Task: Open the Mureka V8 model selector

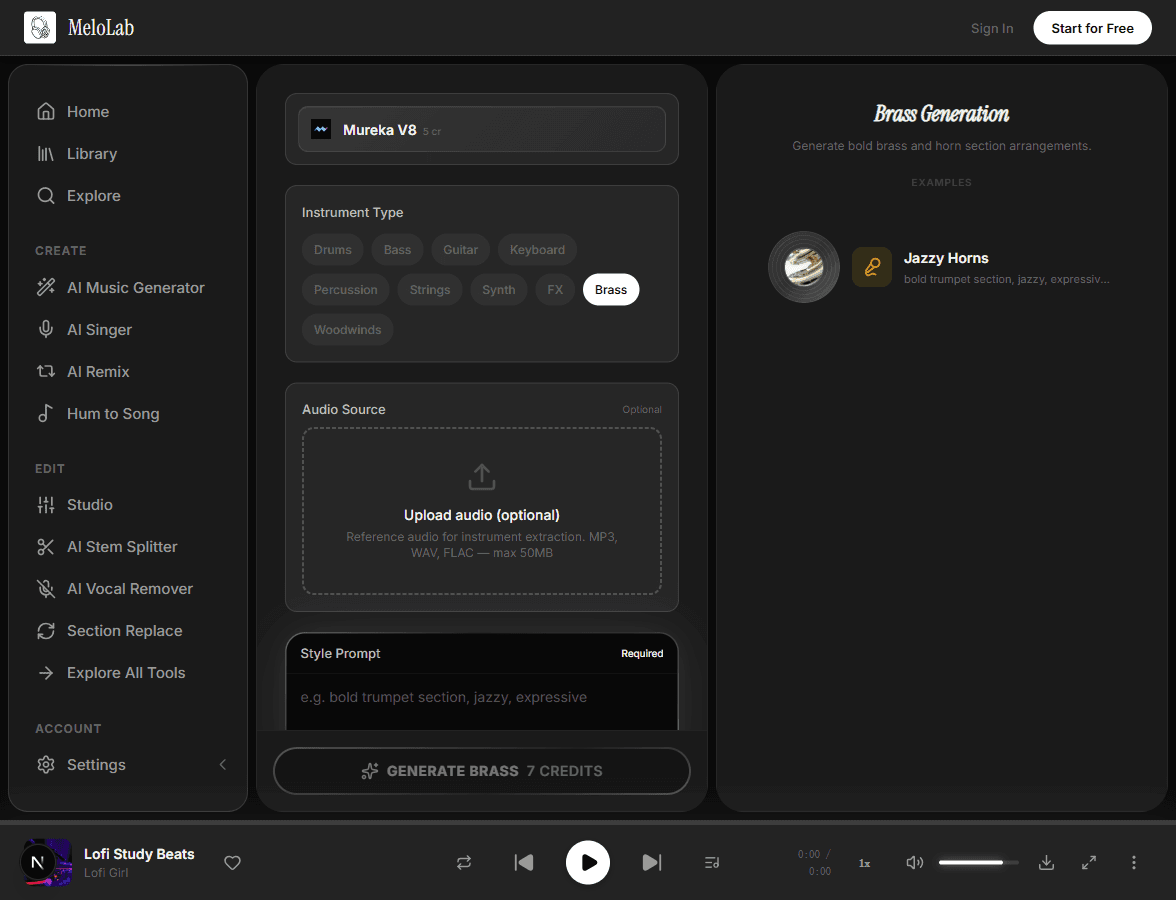Action: (x=482, y=130)
